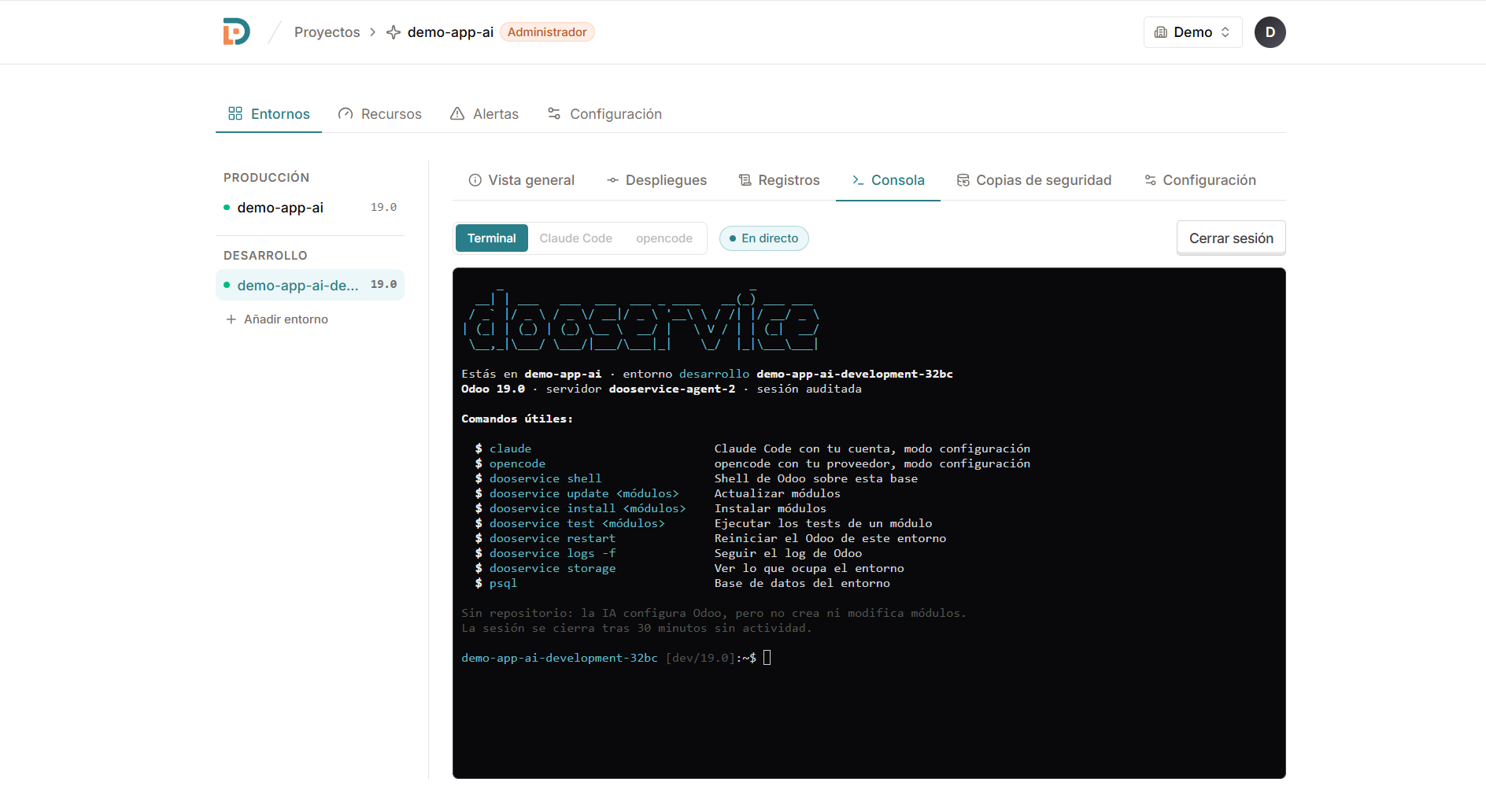Switch console to Claude Code
The width and height of the screenshot is (1486, 812).
(x=575, y=238)
